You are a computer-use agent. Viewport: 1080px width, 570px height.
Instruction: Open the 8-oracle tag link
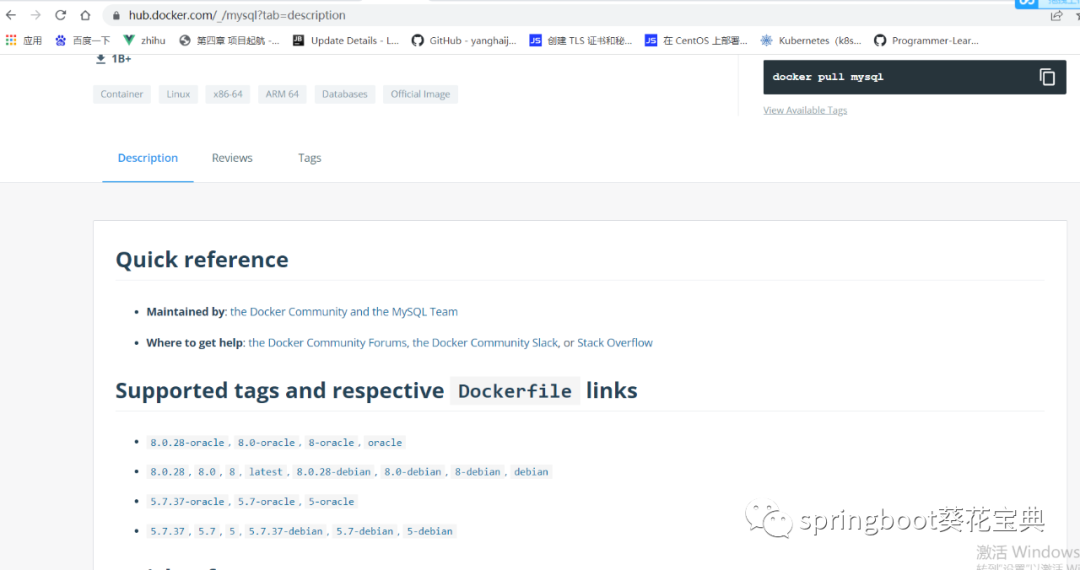pos(331,443)
